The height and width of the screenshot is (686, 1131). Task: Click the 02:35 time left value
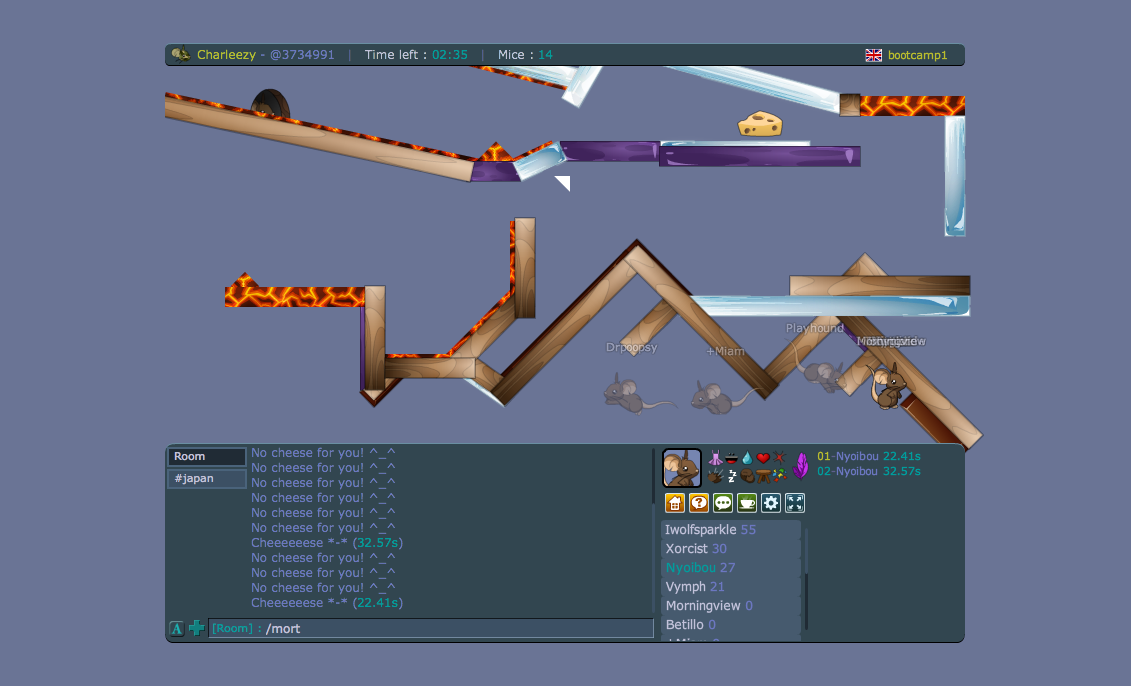[450, 55]
